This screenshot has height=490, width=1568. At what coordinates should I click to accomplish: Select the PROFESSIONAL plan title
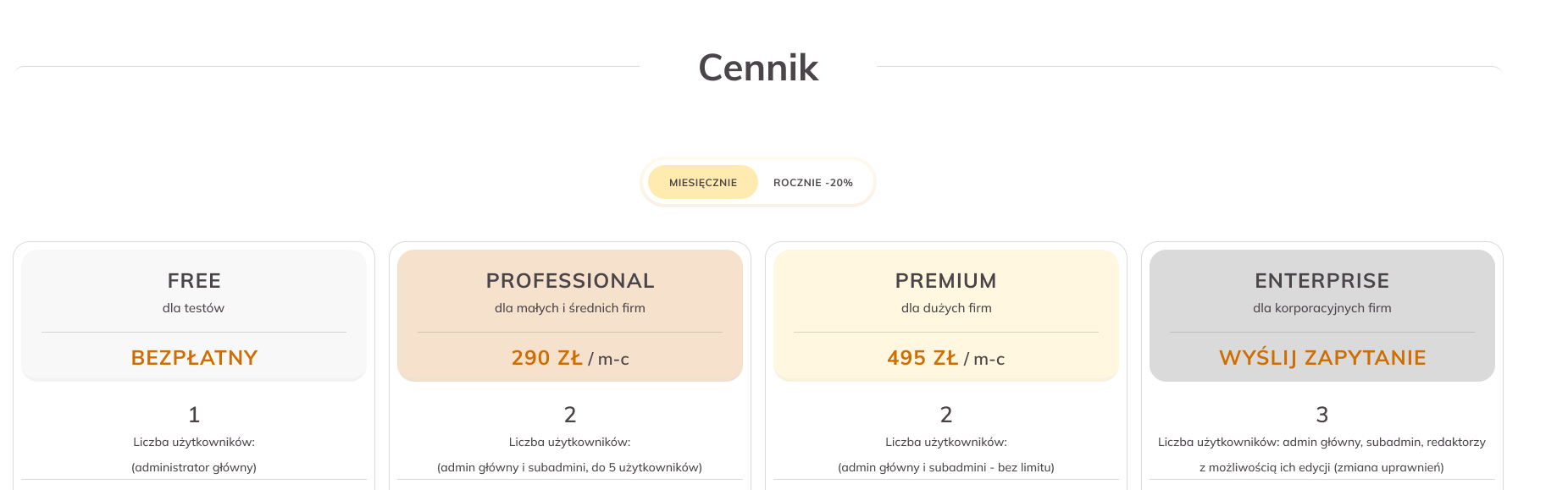coord(570,281)
